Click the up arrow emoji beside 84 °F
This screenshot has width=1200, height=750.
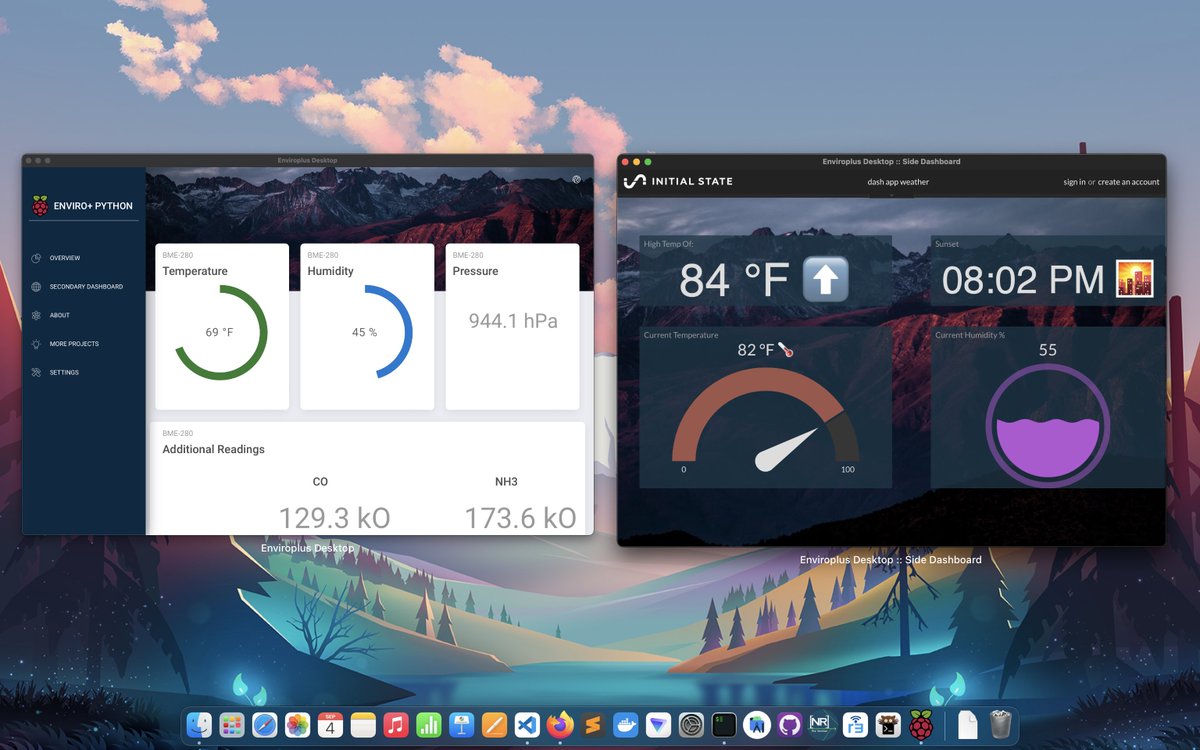click(826, 280)
